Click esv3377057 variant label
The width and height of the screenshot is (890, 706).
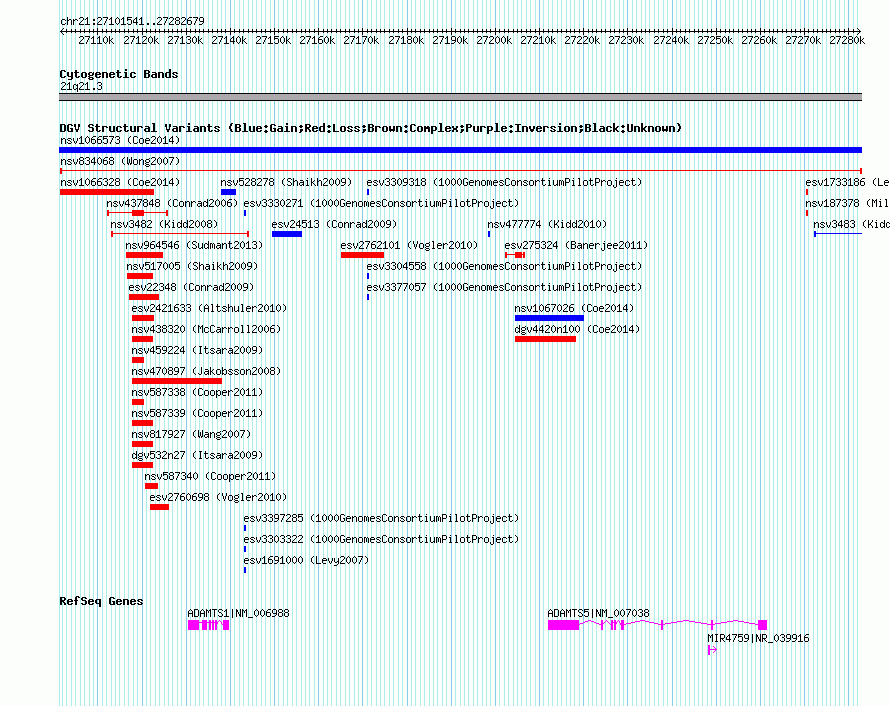[504, 287]
